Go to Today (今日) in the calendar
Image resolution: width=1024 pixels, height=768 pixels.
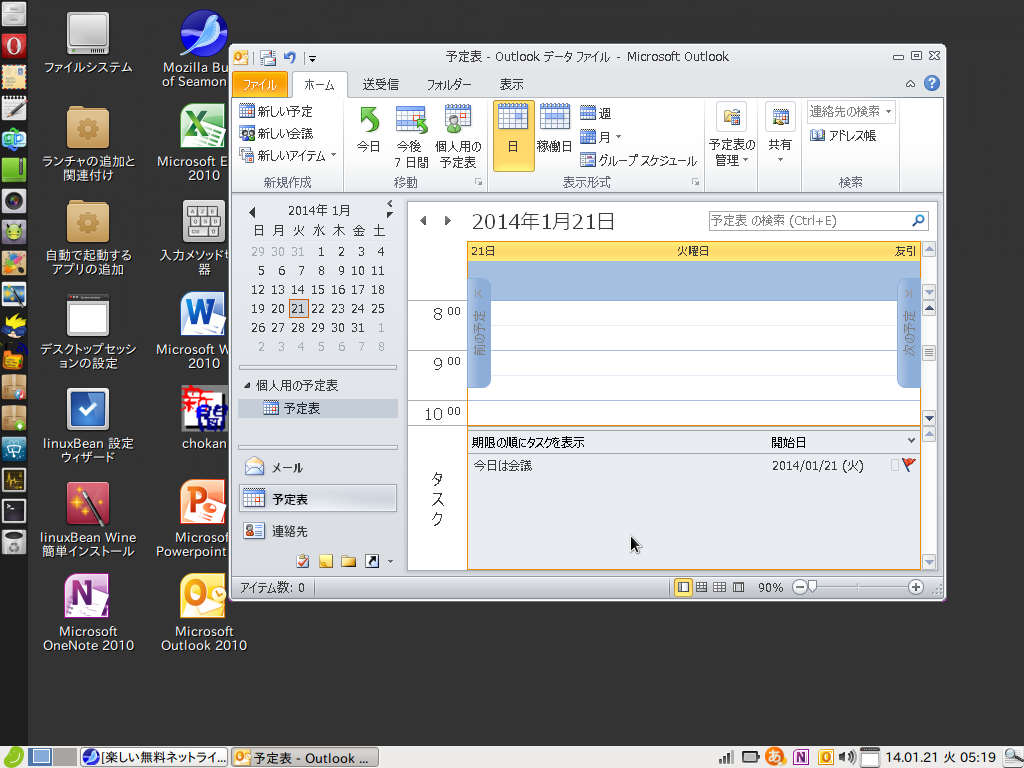(369, 129)
